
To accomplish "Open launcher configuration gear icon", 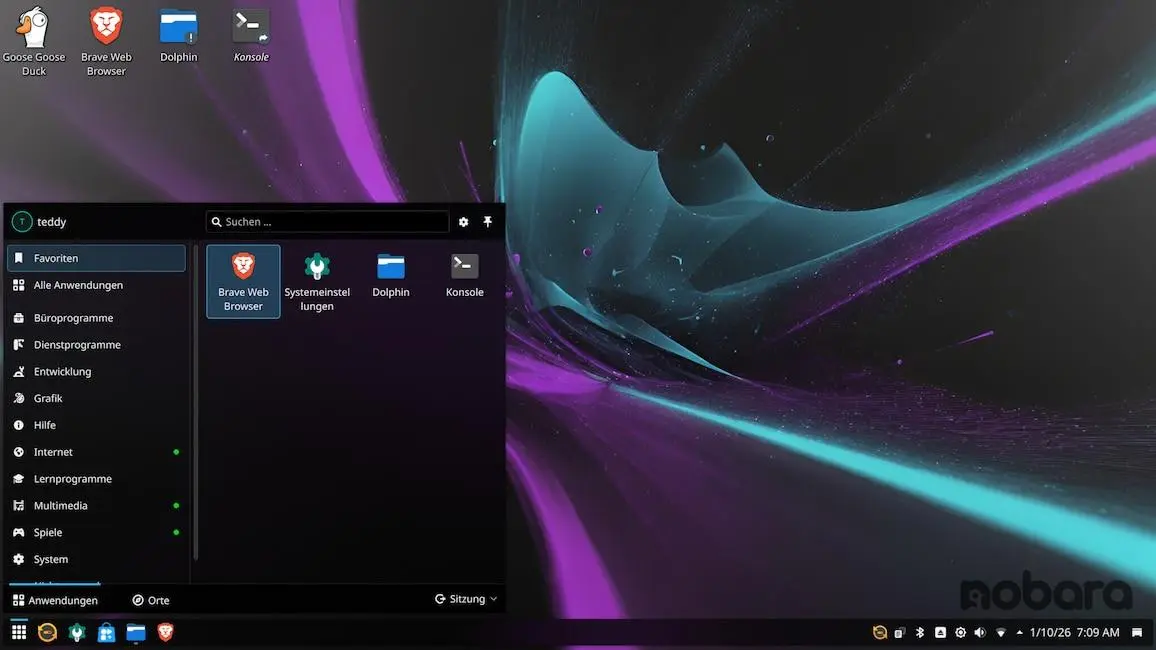I will coord(463,222).
